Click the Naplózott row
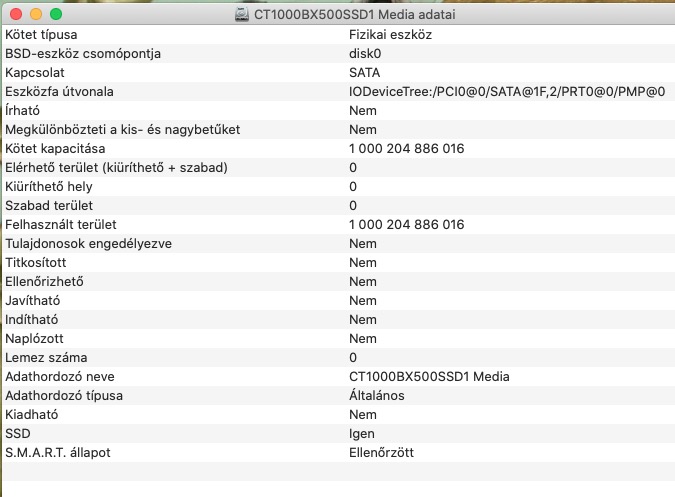 [338, 338]
